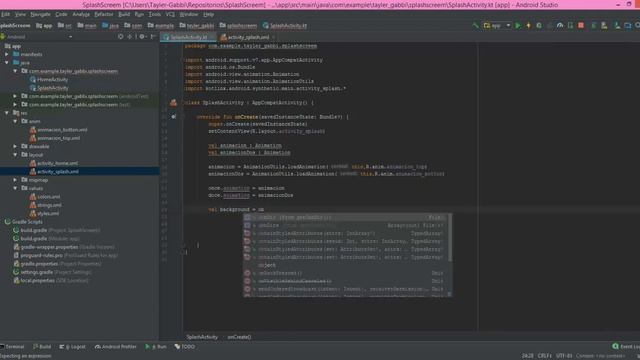The height and width of the screenshot is (360, 640).
Task: Open the Analyze menu
Action: coord(81,14)
